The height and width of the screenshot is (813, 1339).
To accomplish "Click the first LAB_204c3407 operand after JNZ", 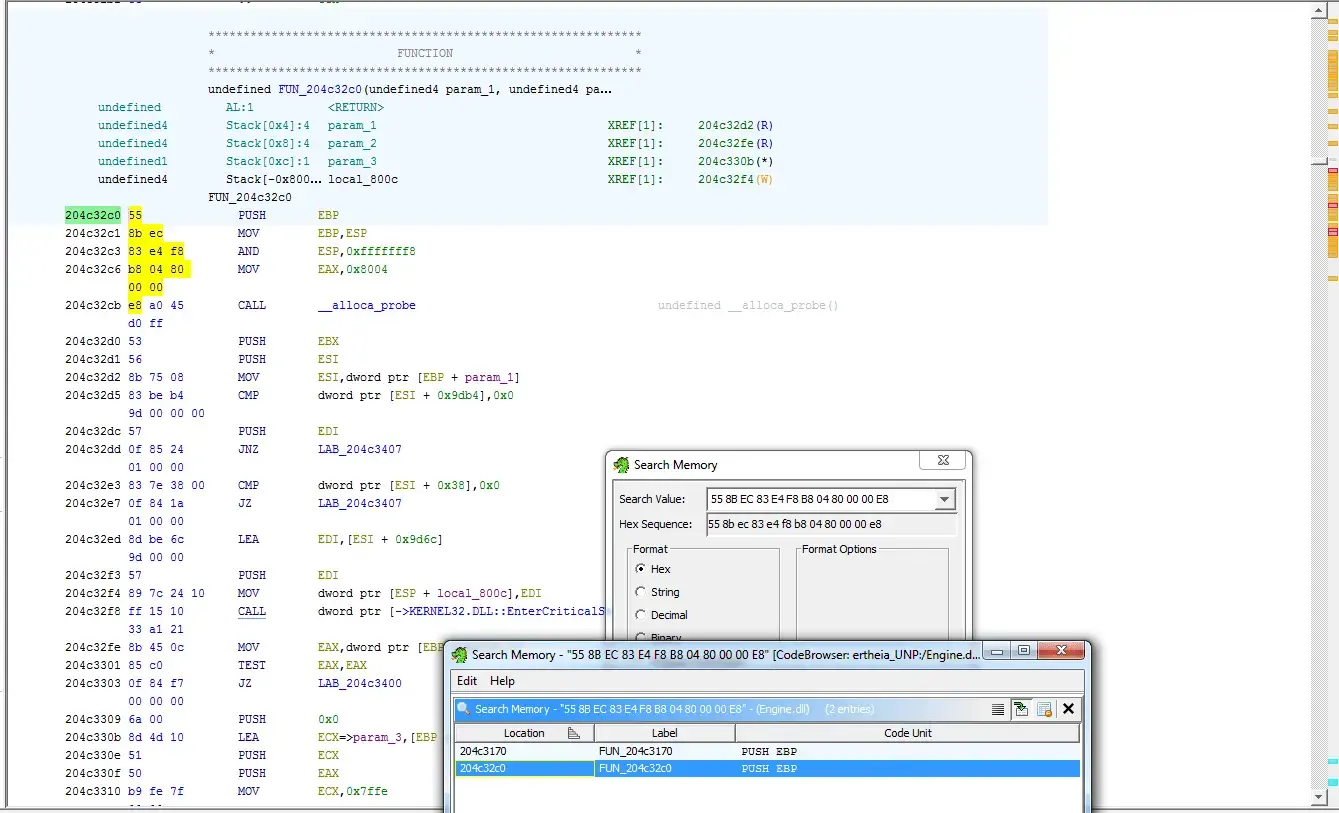I will coord(360,449).
